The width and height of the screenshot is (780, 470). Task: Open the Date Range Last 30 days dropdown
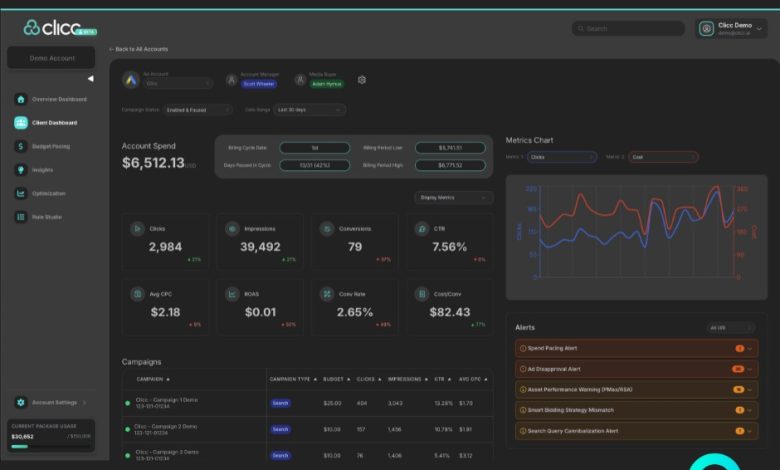click(x=309, y=110)
